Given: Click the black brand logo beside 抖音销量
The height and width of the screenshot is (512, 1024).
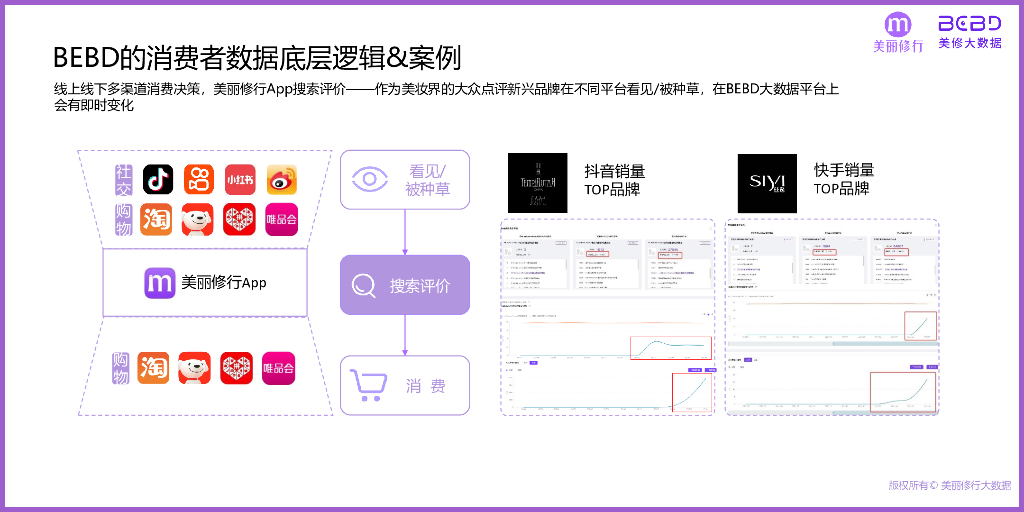Looking at the screenshot, I should 537,183.
